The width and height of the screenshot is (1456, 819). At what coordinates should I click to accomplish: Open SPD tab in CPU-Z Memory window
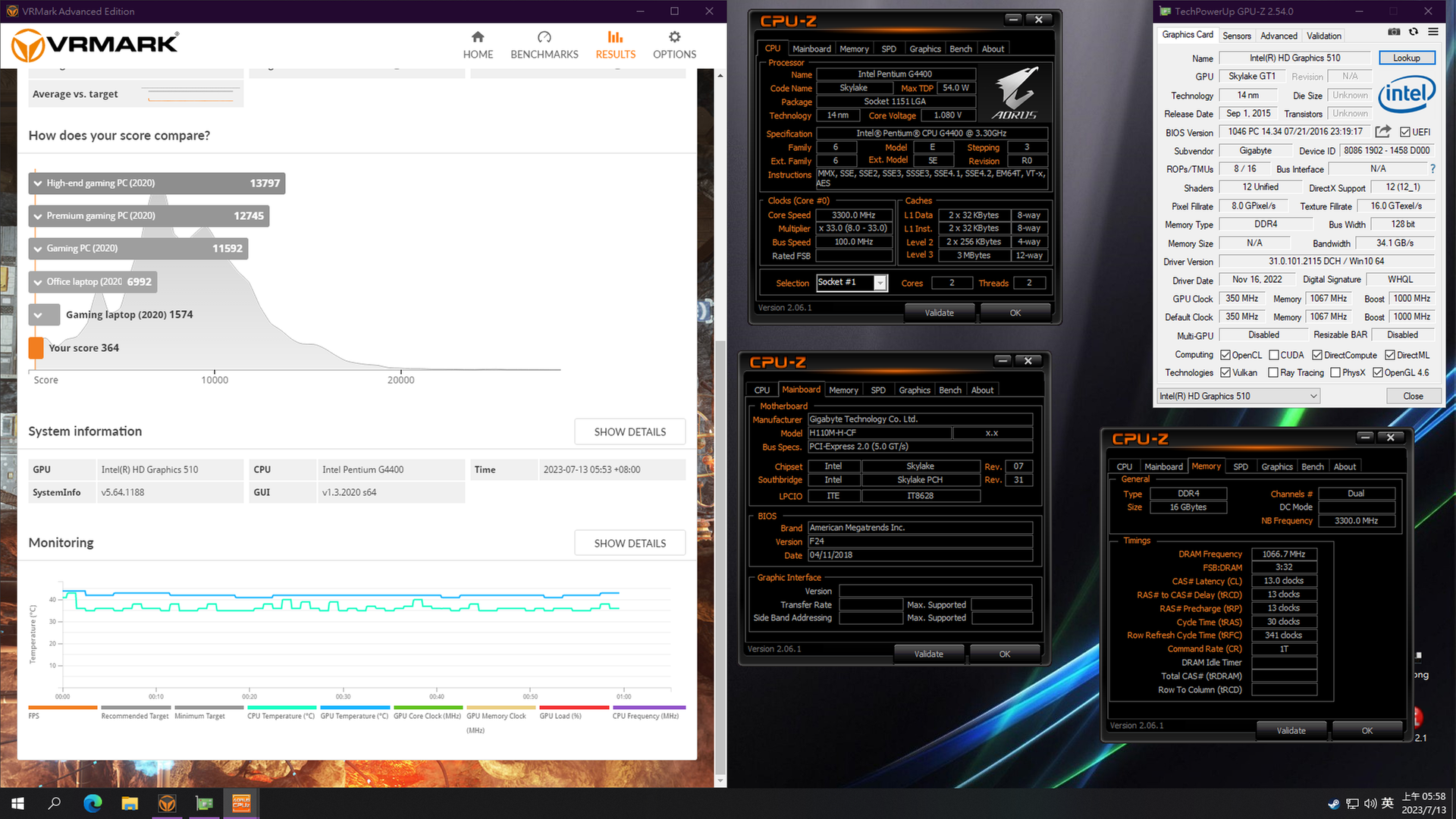(x=1241, y=466)
